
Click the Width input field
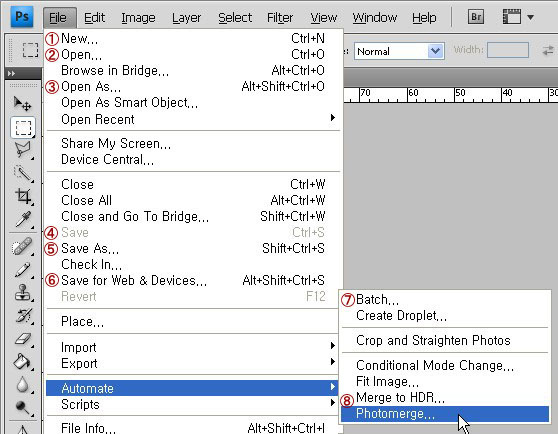pyautogui.click(x=508, y=50)
